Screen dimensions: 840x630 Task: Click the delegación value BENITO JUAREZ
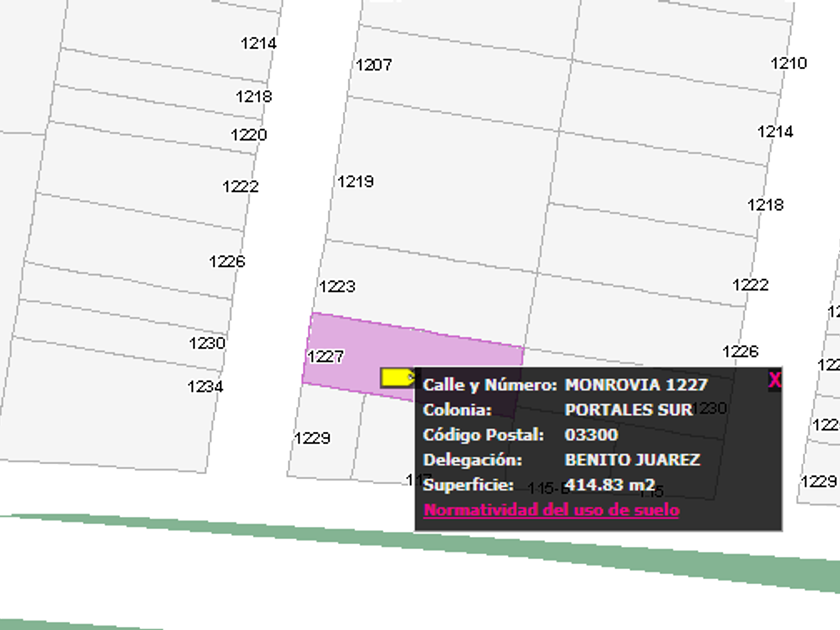(632, 460)
